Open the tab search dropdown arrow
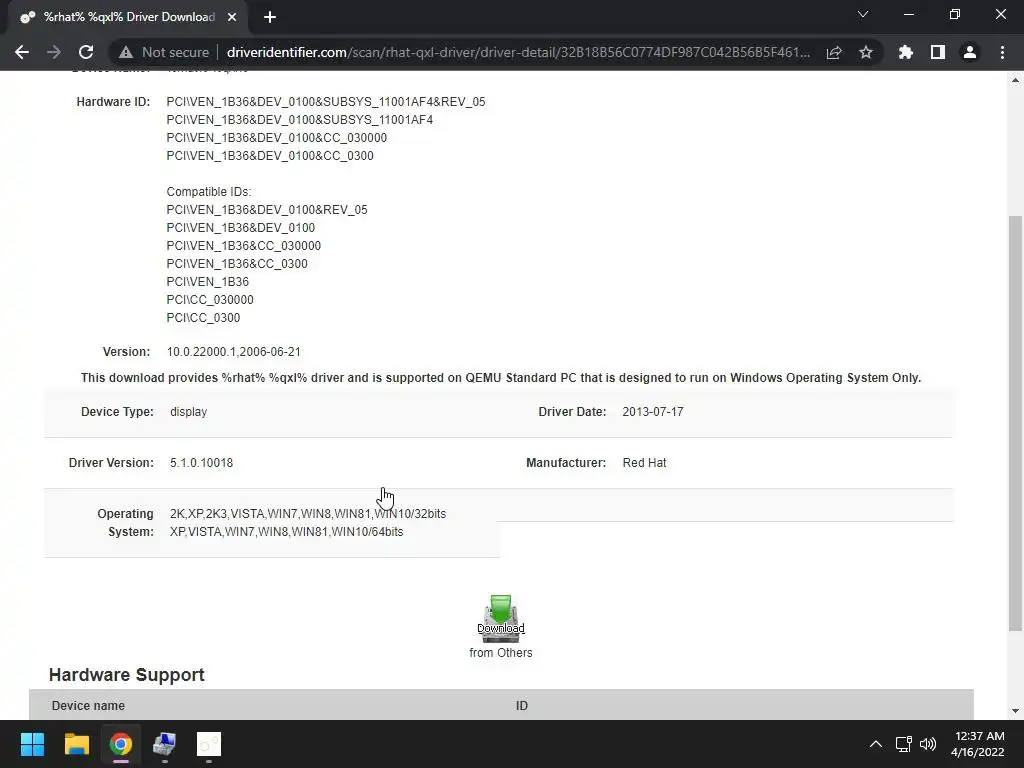Viewport: 1024px width, 768px height. [x=863, y=14]
